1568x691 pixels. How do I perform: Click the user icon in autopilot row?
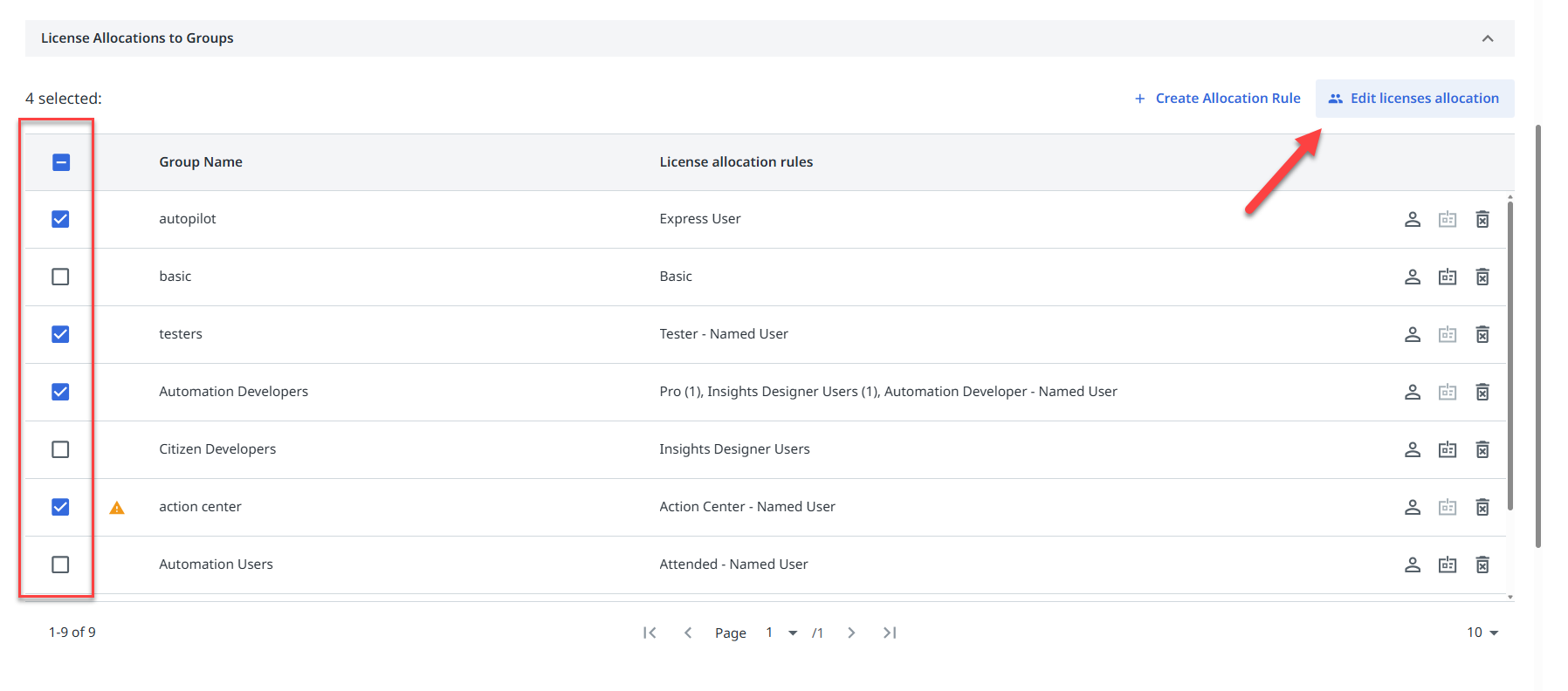(1412, 219)
